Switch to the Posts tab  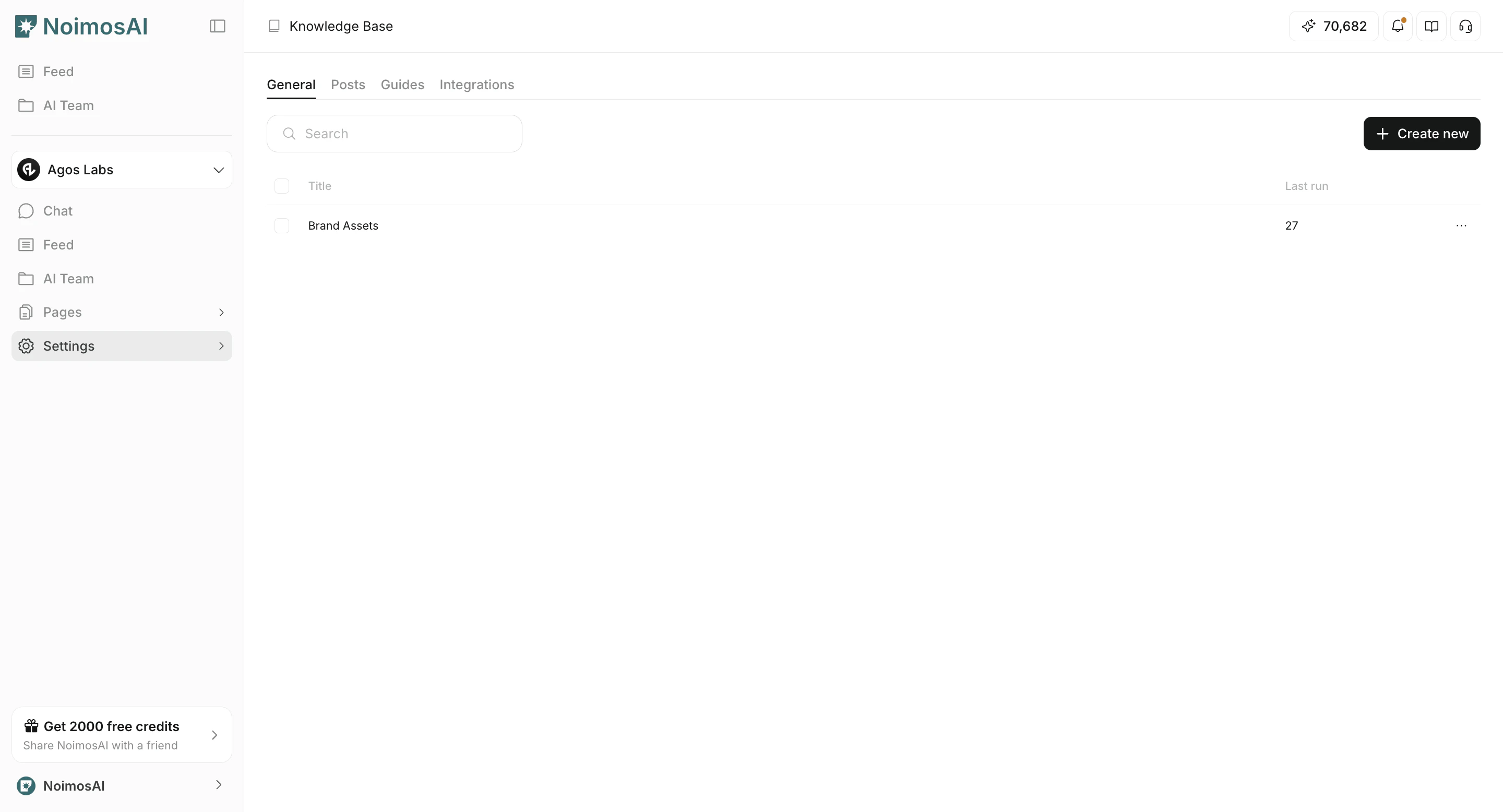pyautogui.click(x=348, y=84)
